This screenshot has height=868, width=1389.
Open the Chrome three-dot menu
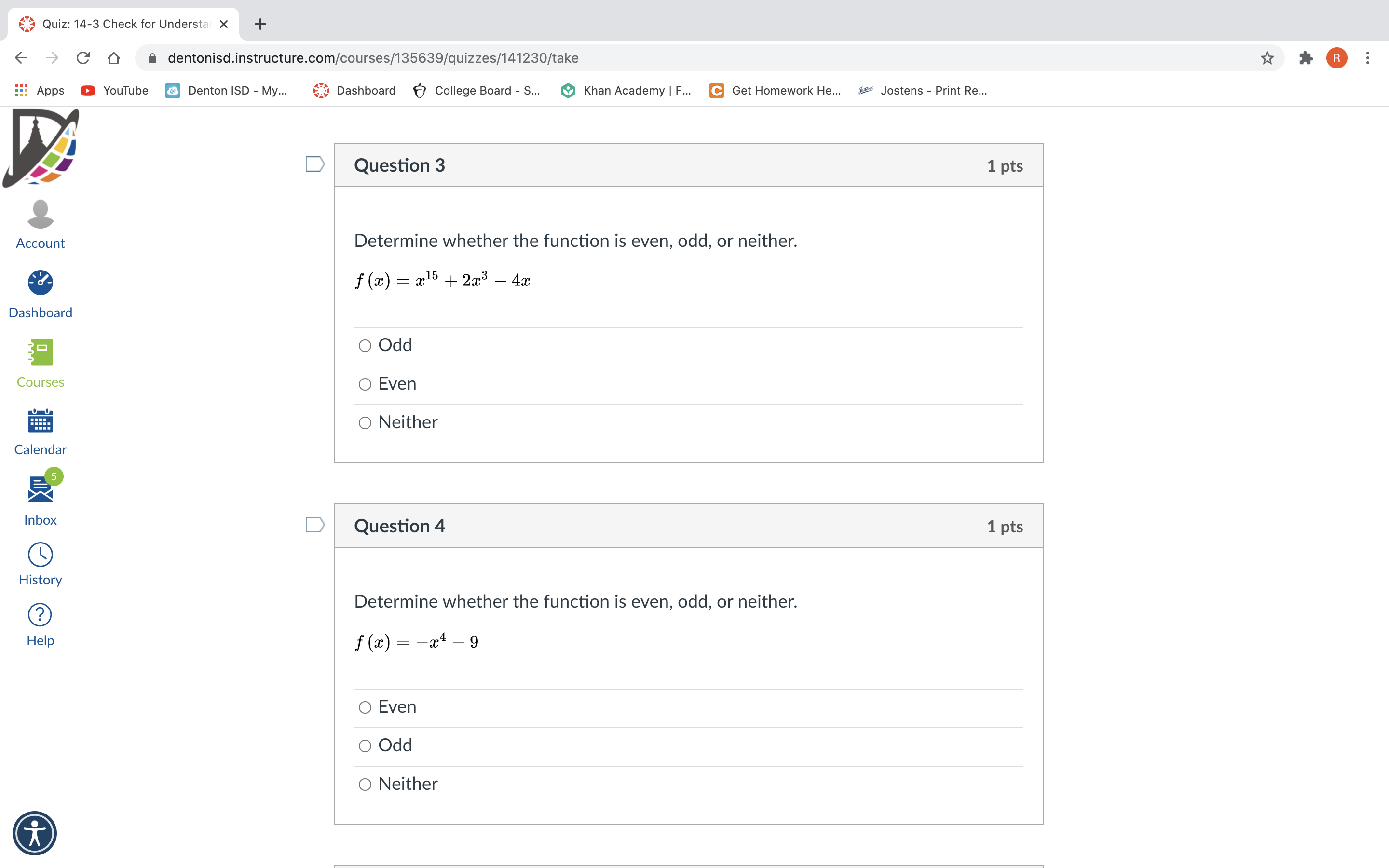point(1368,58)
